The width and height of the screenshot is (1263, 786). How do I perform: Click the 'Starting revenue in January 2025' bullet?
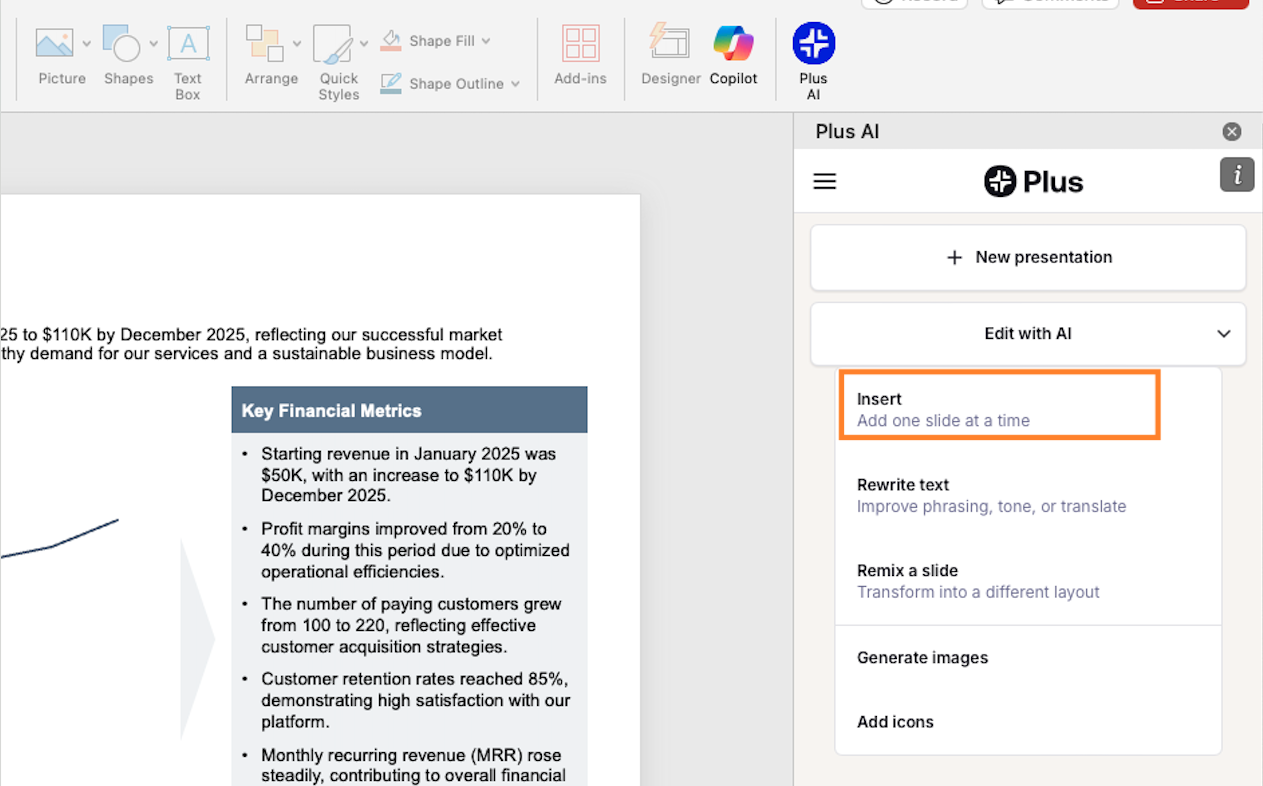tap(408, 475)
